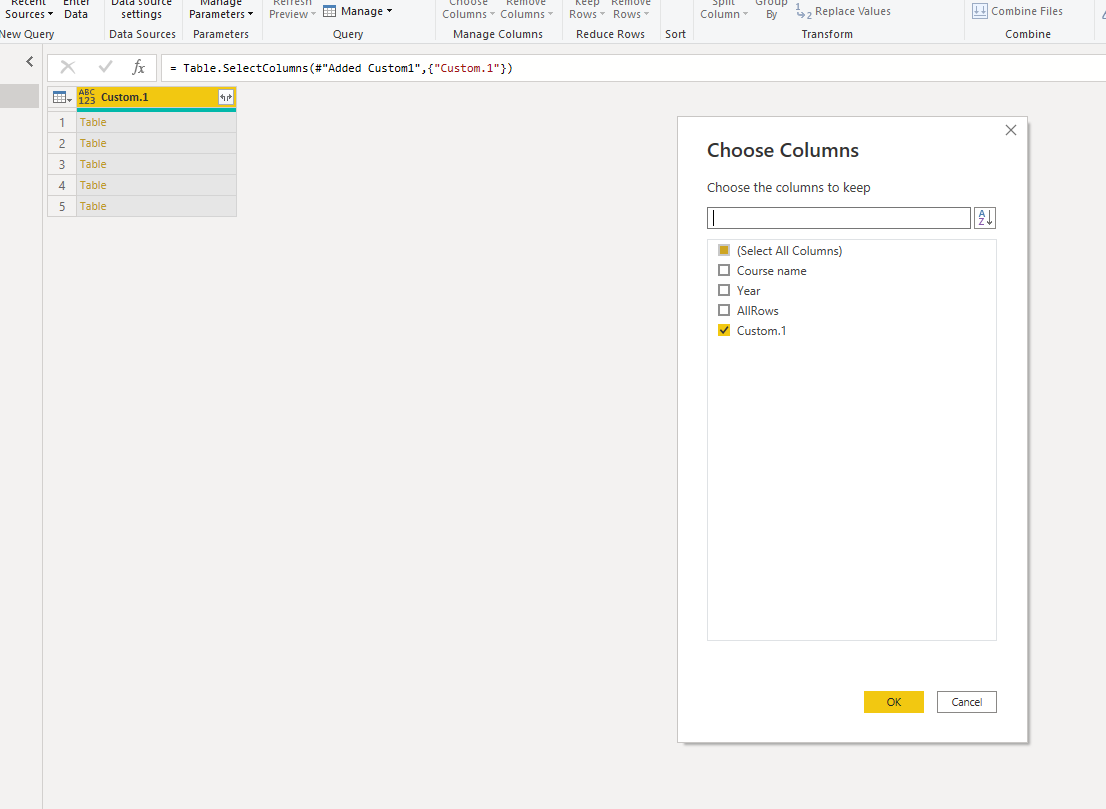This screenshot has height=809, width=1106.
Task: Click Table value in row 2
Action: tap(93, 143)
